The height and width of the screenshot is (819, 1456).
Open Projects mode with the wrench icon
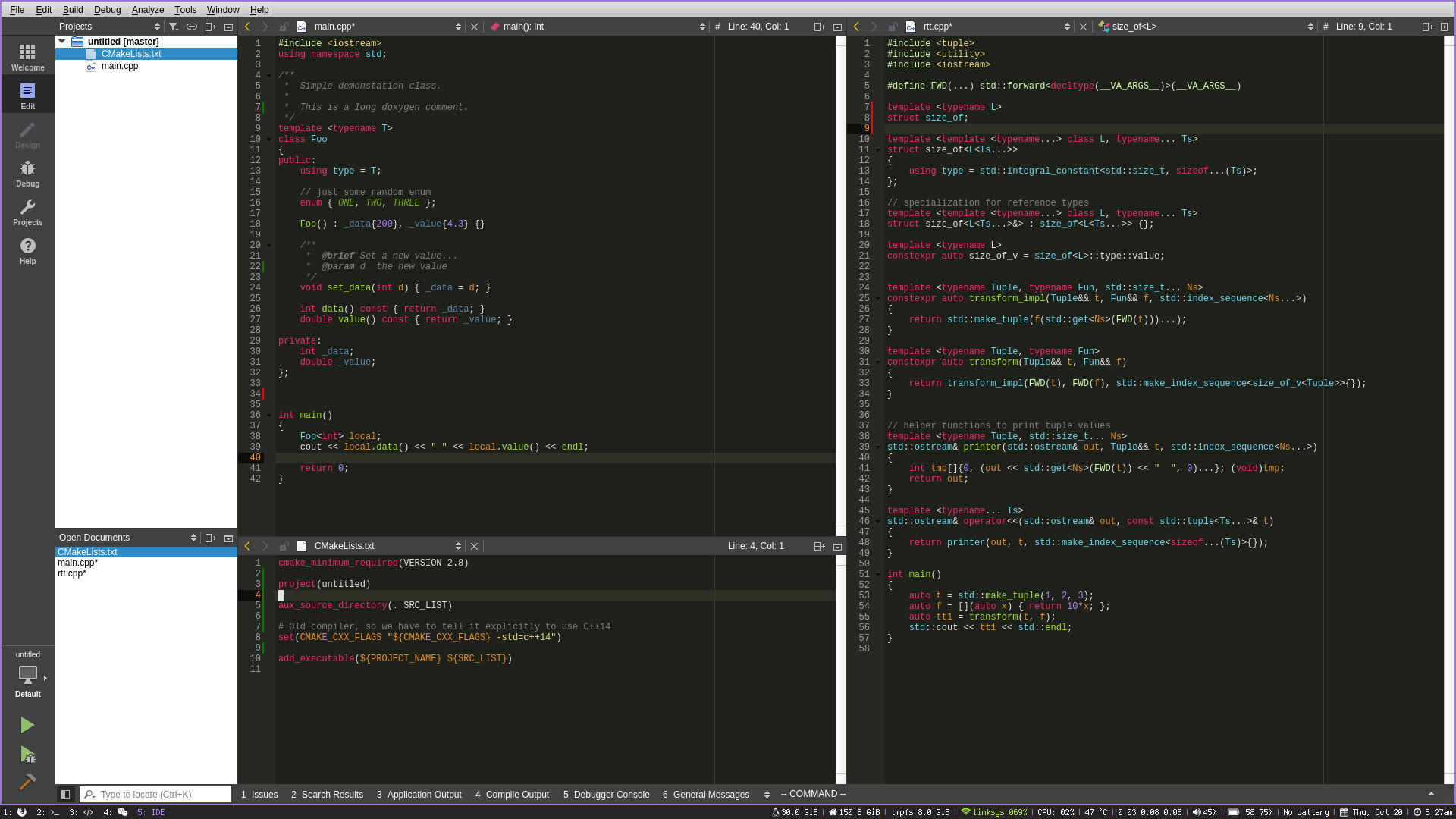tap(27, 212)
